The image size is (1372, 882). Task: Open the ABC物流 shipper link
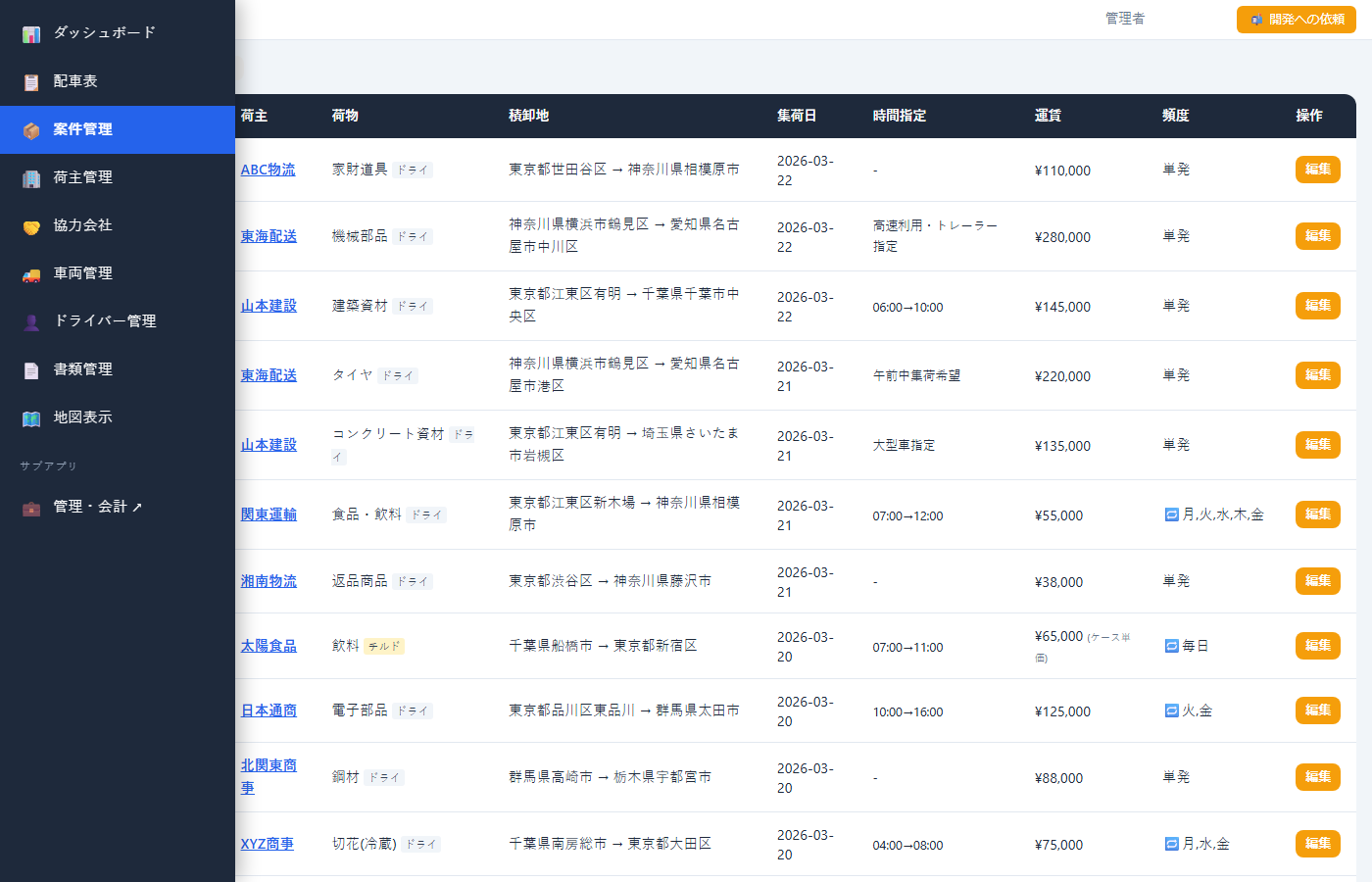(x=268, y=169)
